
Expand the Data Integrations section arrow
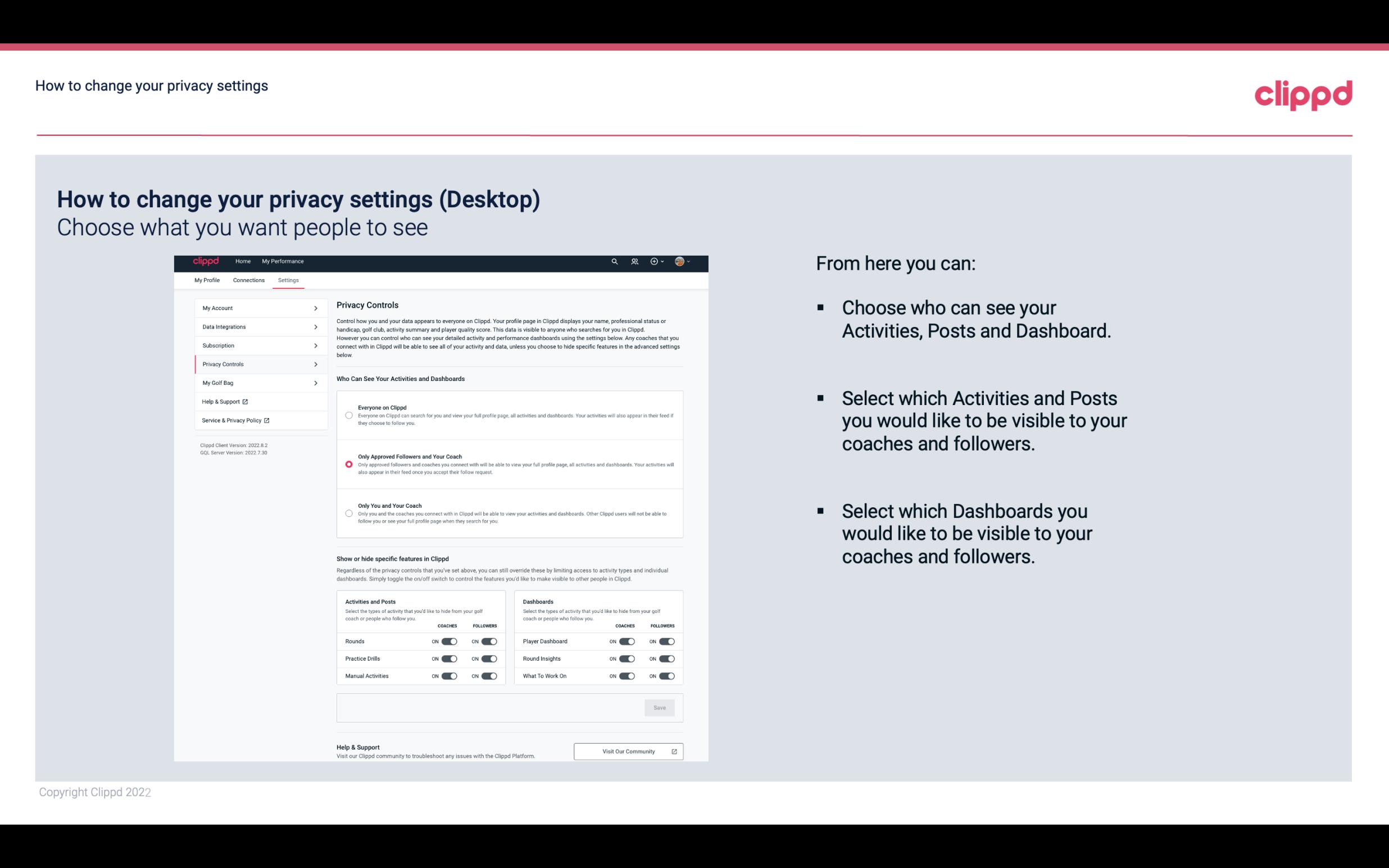coord(316,327)
